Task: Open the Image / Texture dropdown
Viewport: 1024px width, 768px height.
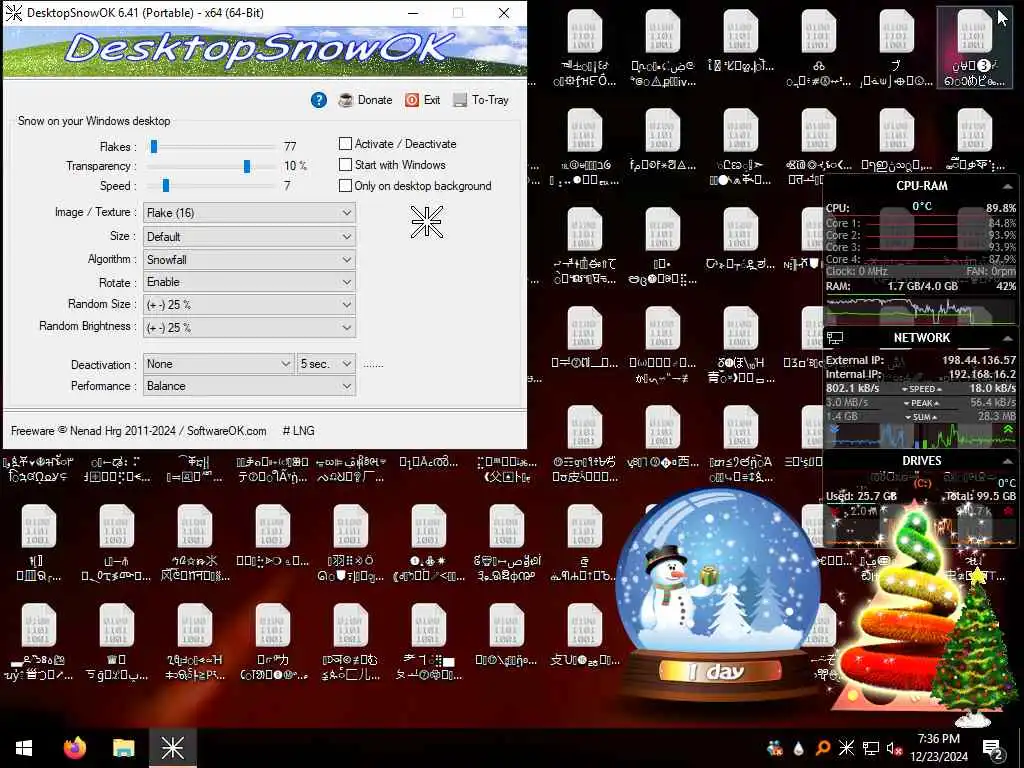Action: 249,213
